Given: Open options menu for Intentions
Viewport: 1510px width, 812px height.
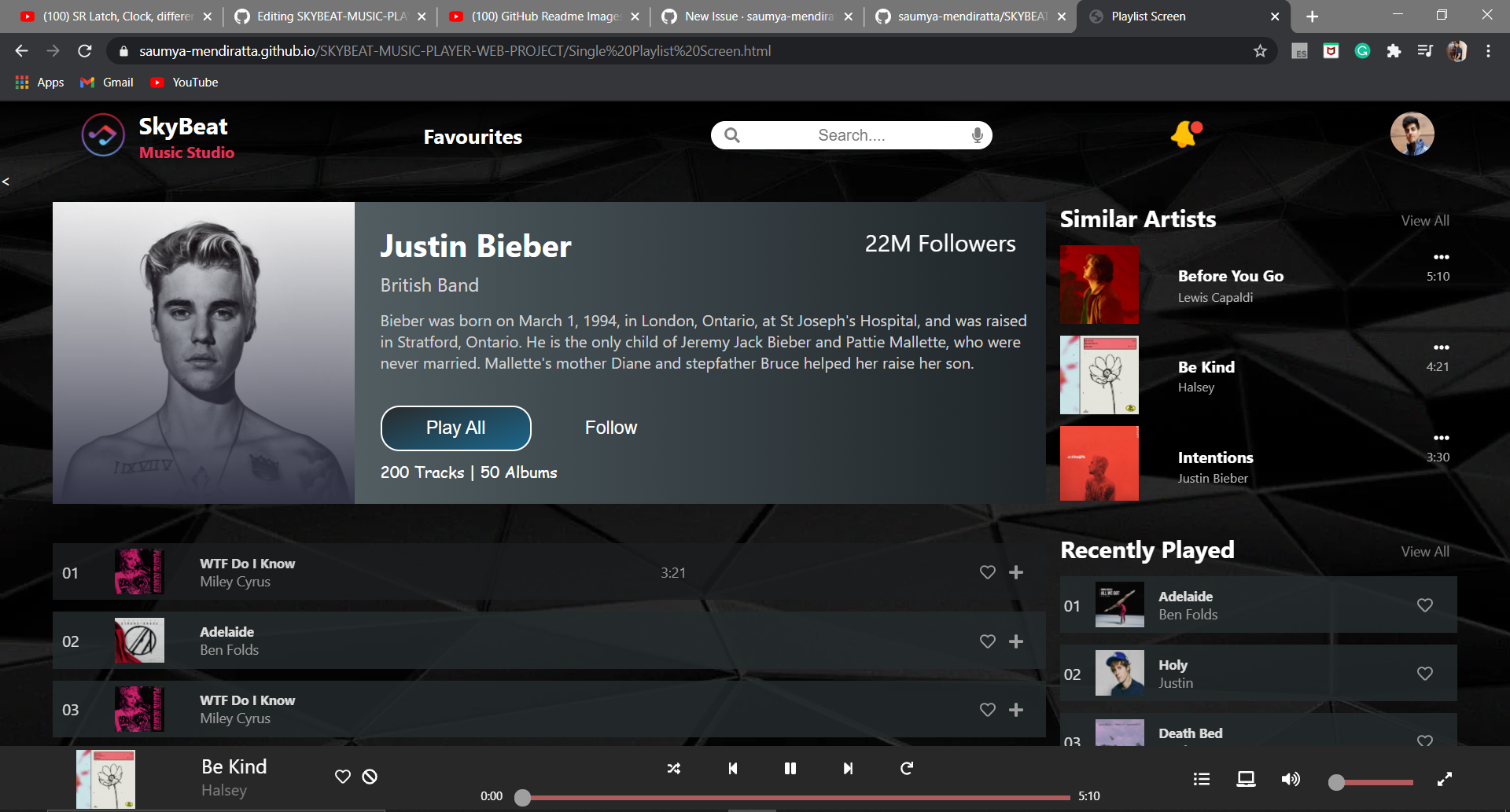Looking at the screenshot, I should coord(1441,438).
